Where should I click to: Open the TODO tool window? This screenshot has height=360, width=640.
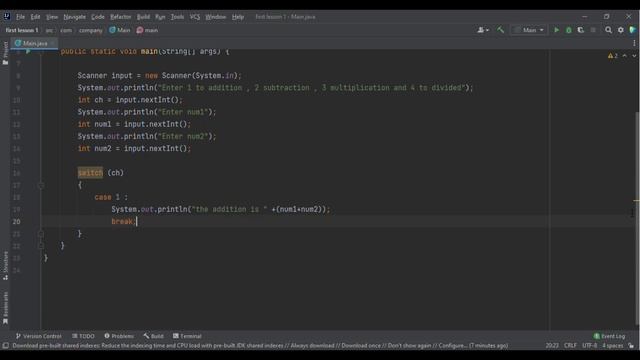point(83,336)
